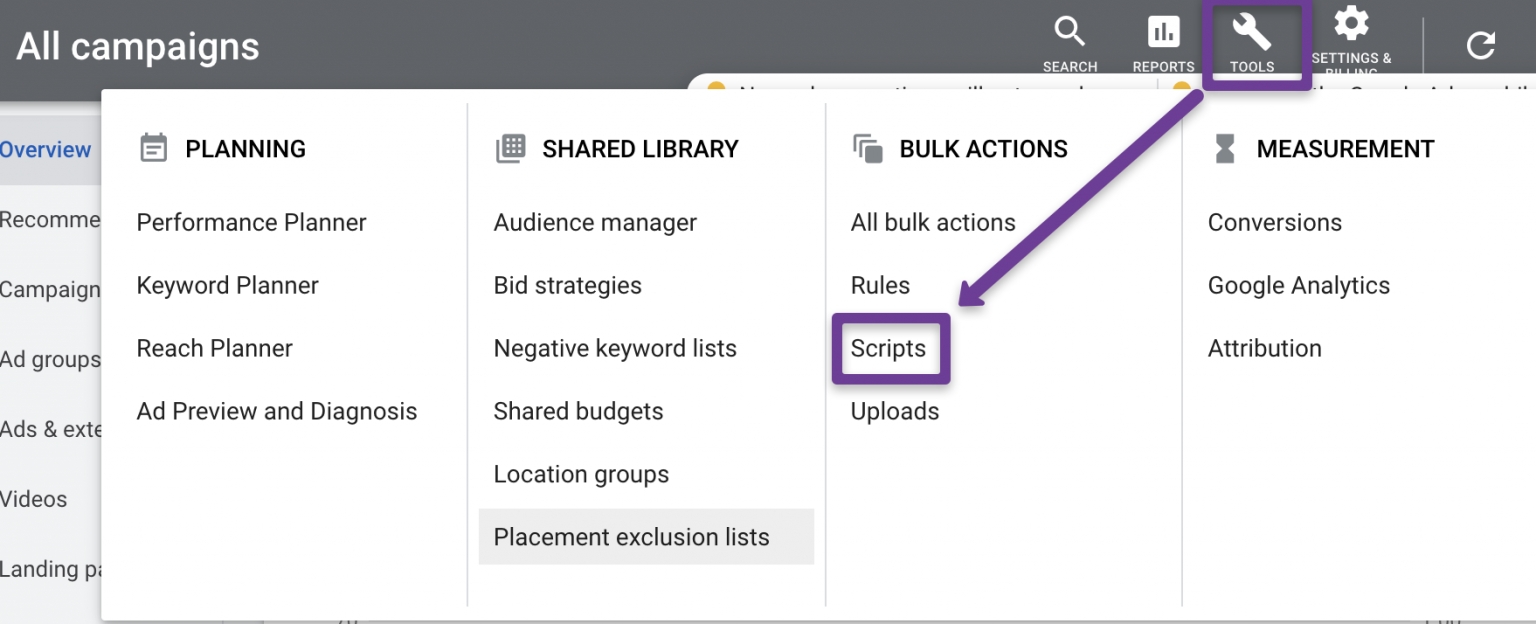Click the Measurement hourglass icon

[x=1224, y=149]
